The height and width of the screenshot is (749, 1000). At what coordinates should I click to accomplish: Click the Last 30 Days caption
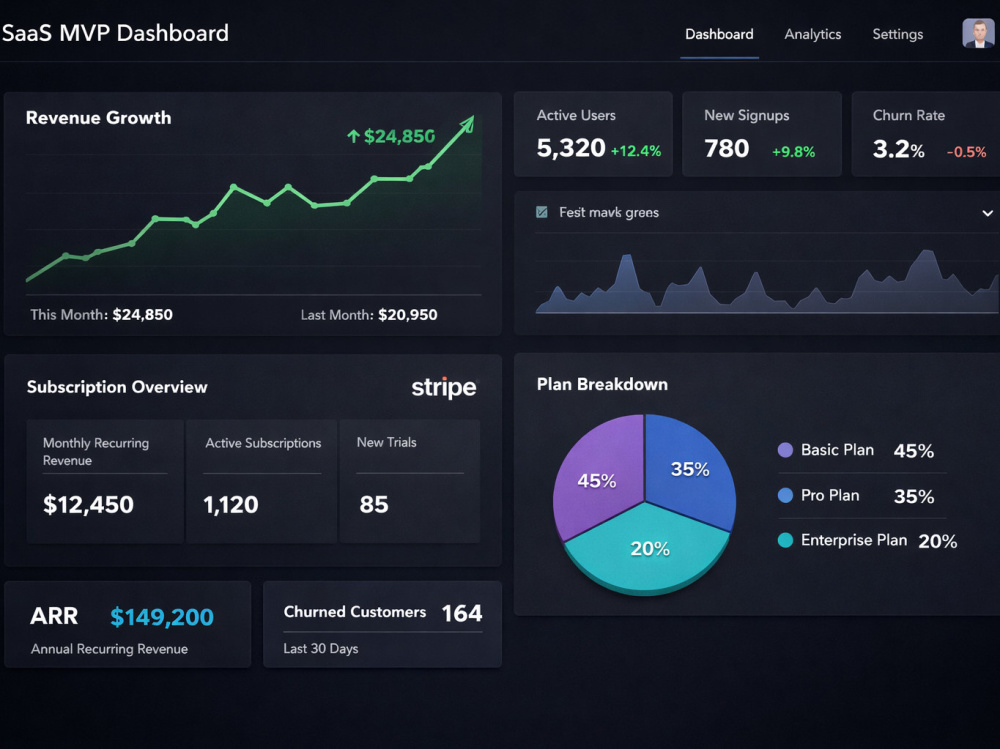[x=321, y=649]
